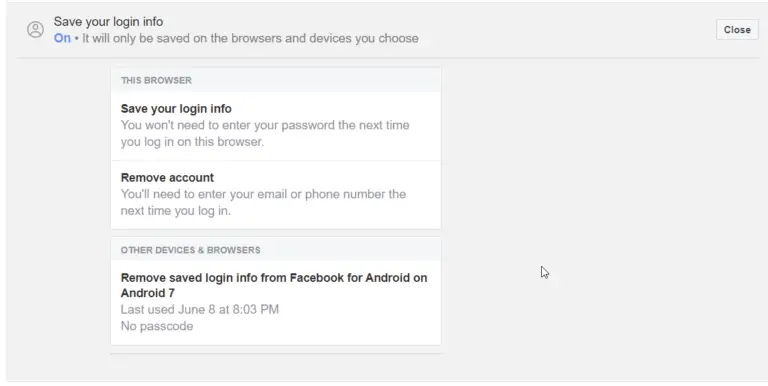
Task: Choose the Remove account option
Action: (x=276, y=195)
